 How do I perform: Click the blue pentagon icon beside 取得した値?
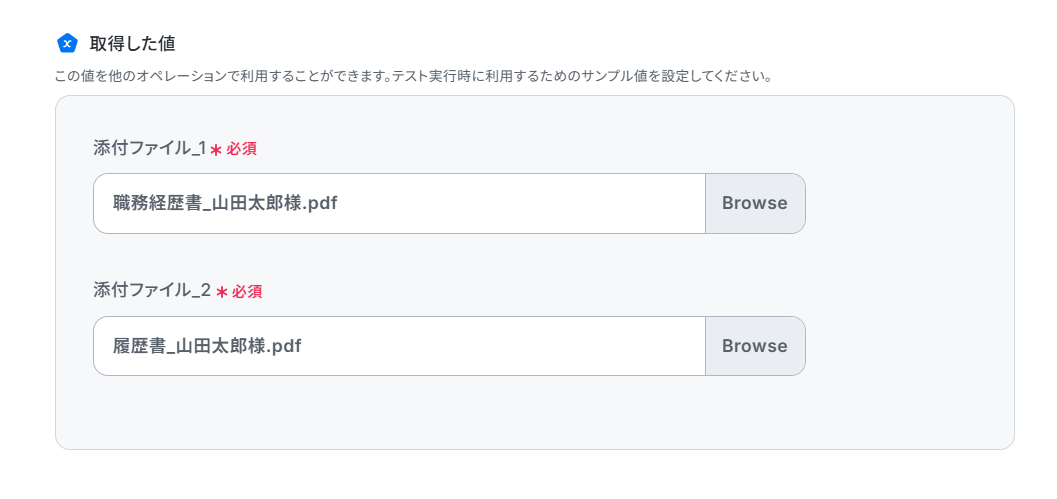[67, 44]
